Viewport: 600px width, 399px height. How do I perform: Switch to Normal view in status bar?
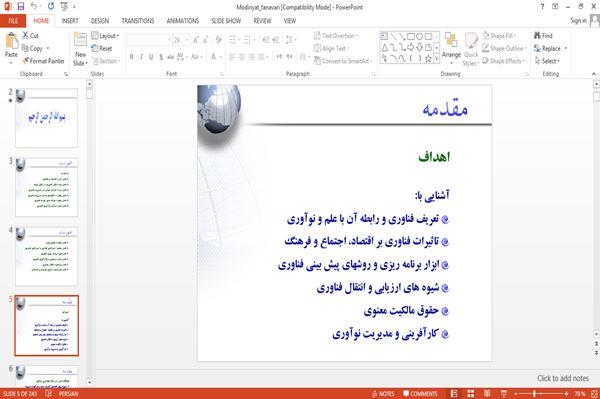(x=454, y=394)
